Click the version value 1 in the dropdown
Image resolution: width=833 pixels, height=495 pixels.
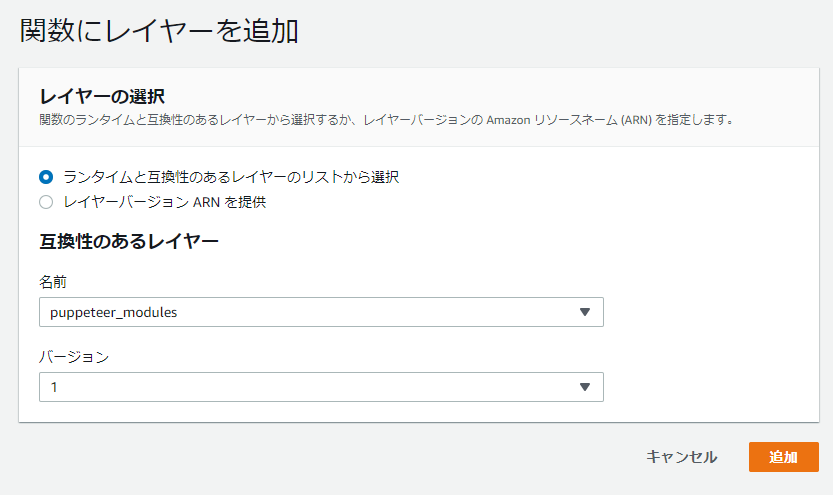click(54, 387)
